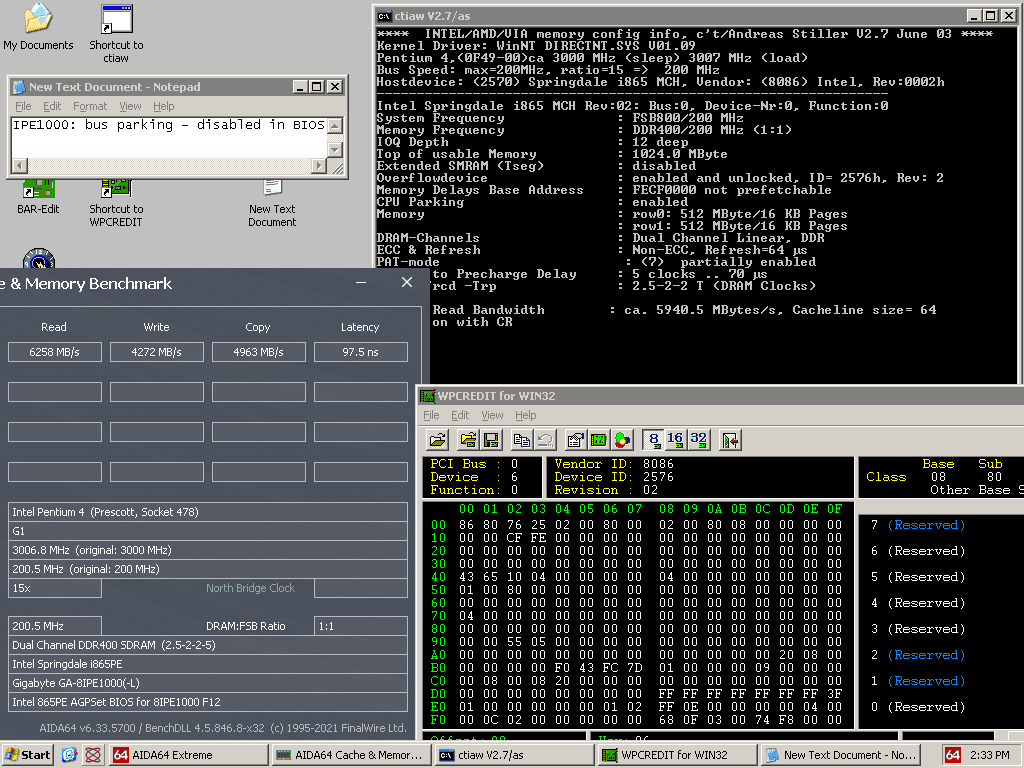Switch WPCREDIT to 16-bit view
The height and width of the screenshot is (768, 1024).
(x=675, y=440)
